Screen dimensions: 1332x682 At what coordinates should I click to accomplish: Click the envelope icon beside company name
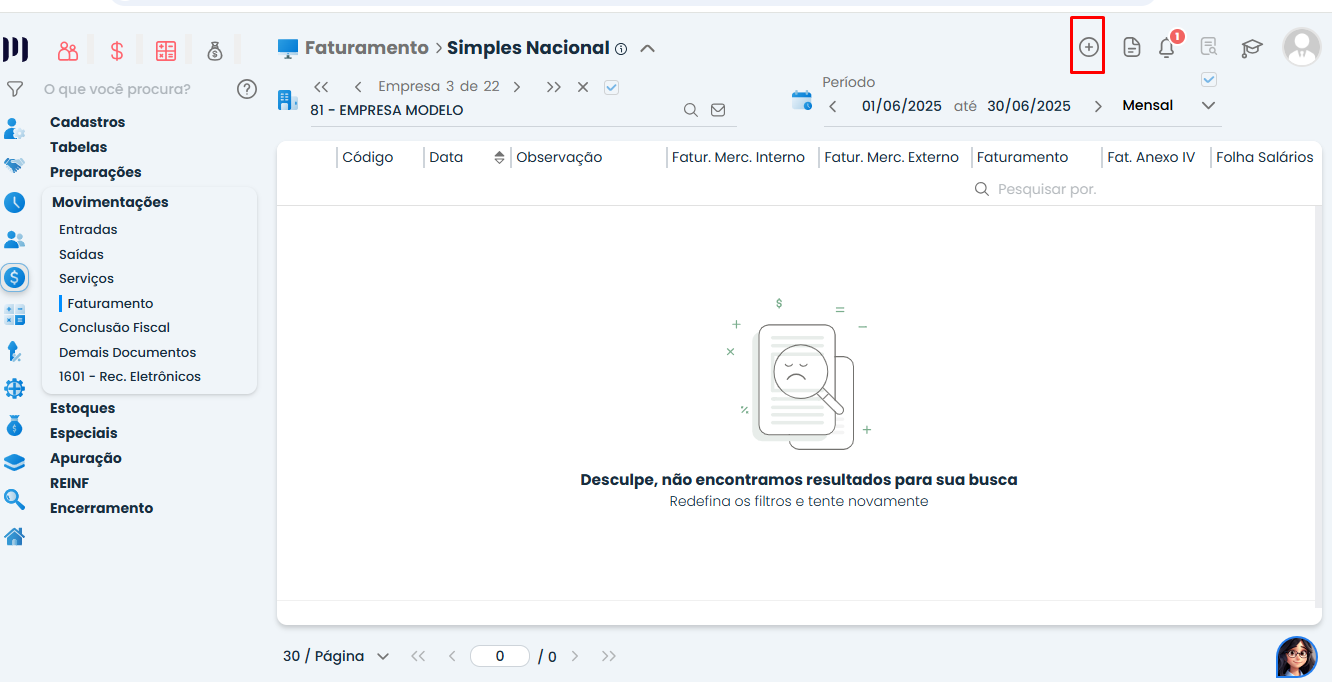(718, 110)
